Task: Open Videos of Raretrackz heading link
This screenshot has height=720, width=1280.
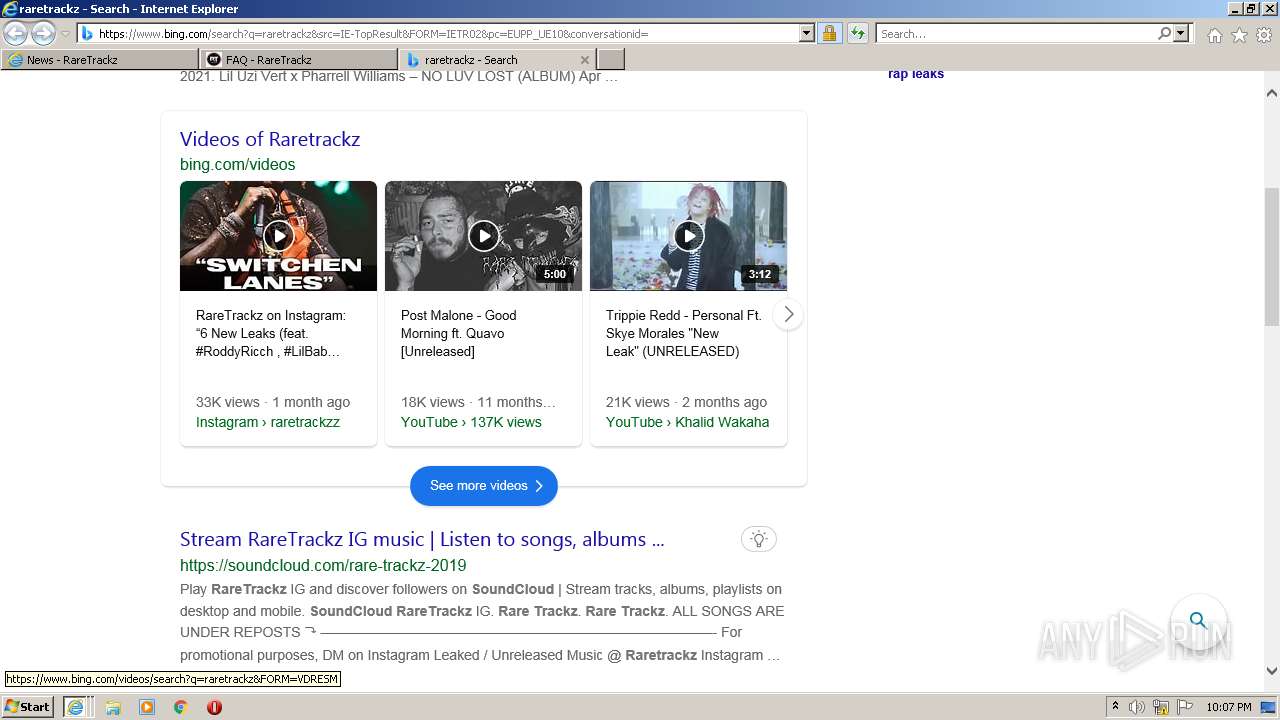Action: point(270,139)
